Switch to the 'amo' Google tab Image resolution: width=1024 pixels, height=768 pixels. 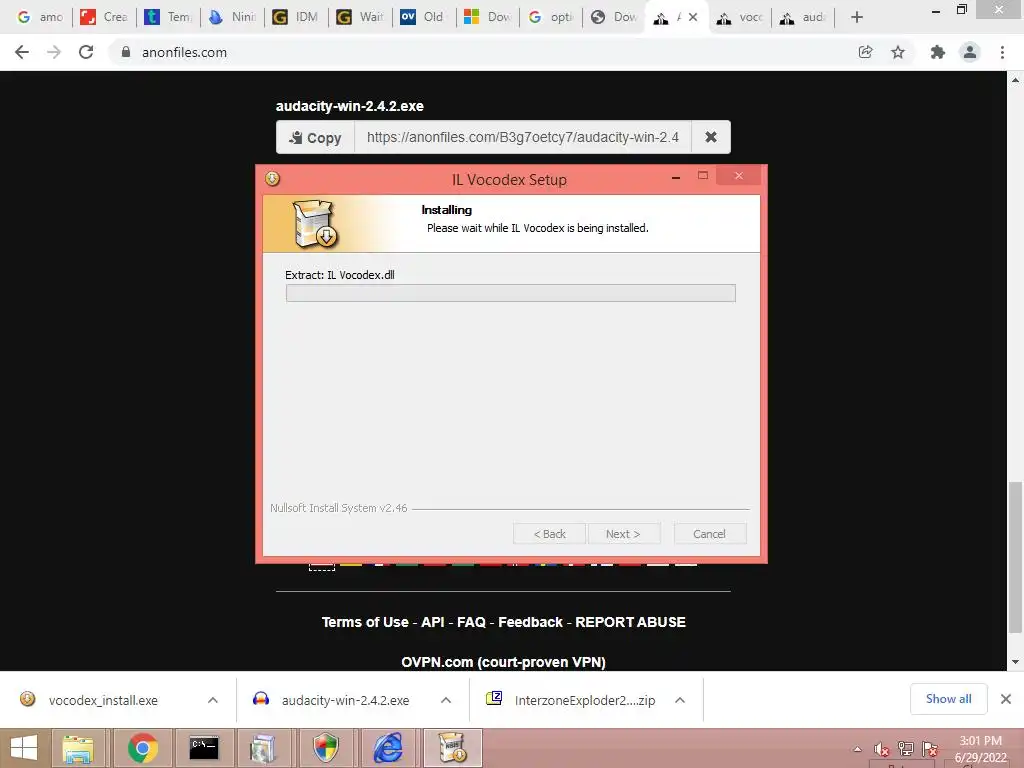click(39, 17)
